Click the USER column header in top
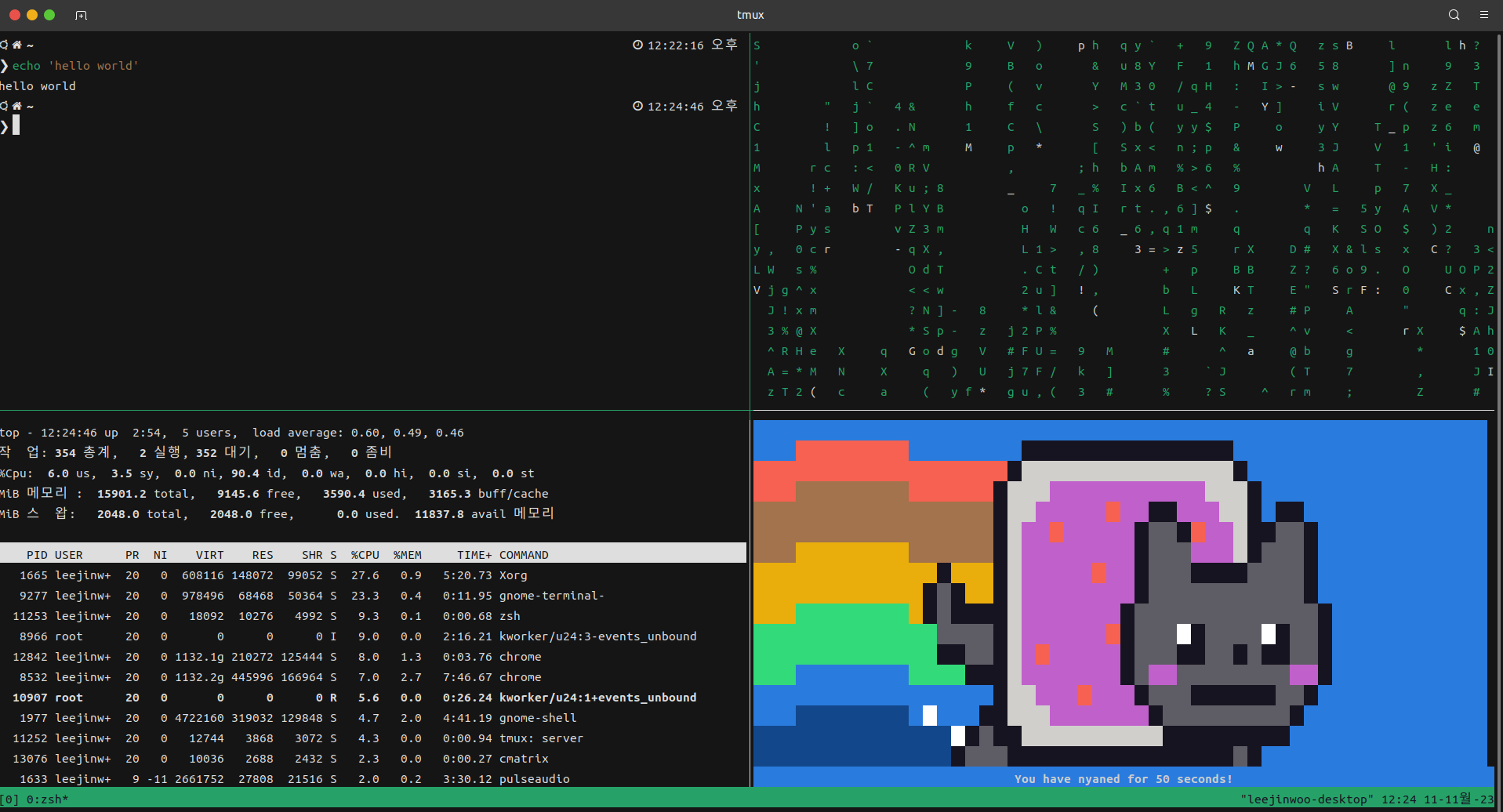This screenshot has height=812, width=1503. pyautogui.click(x=69, y=555)
